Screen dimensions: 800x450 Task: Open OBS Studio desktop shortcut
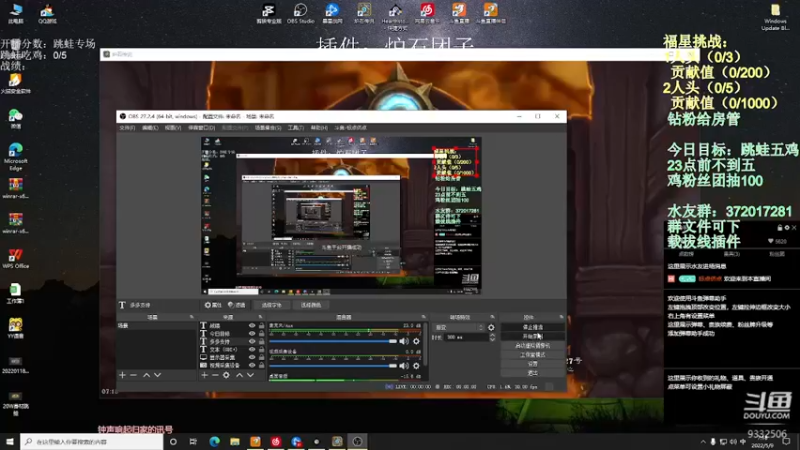tap(300, 13)
